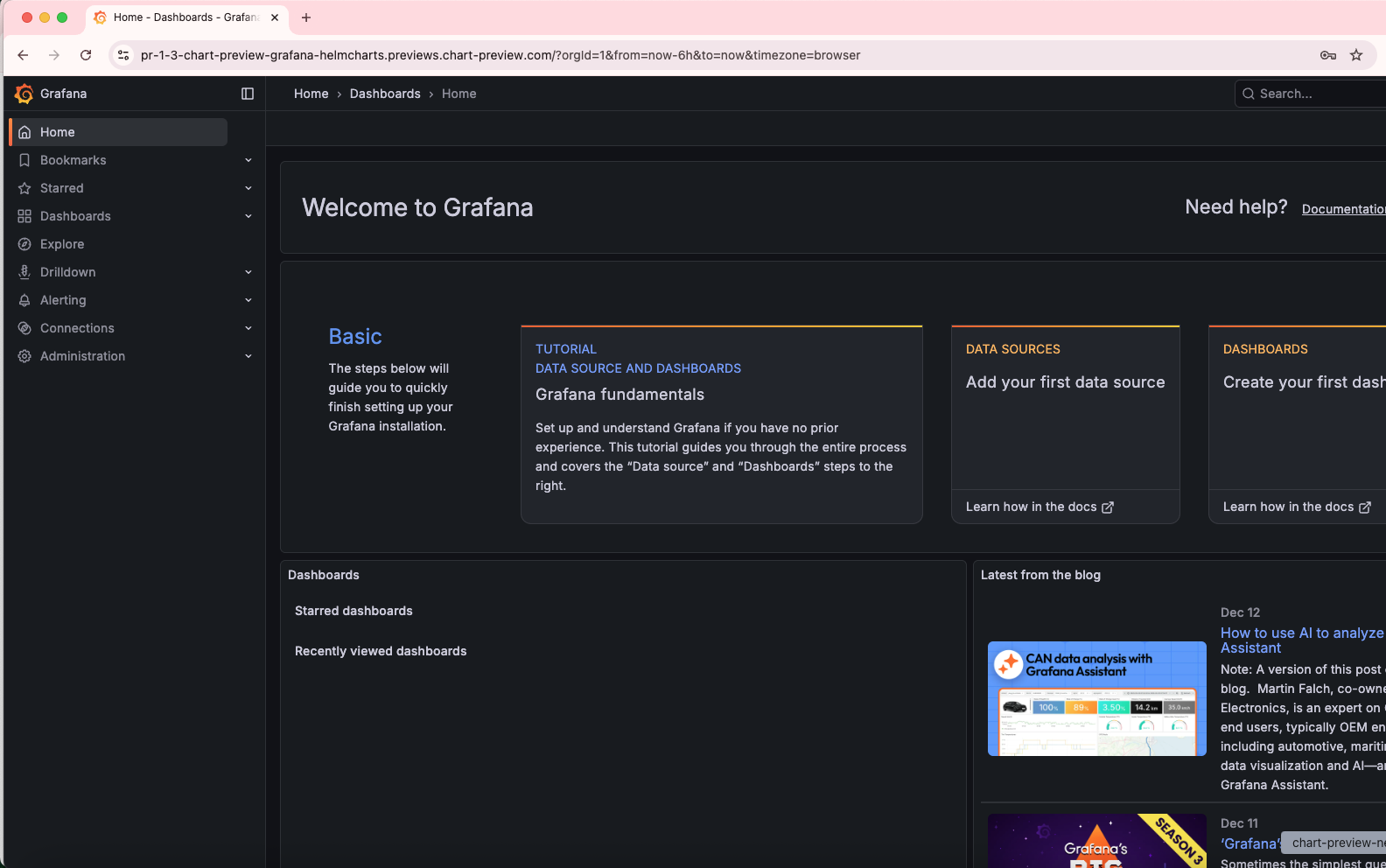Click Create your first dashboard card

(1305, 382)
